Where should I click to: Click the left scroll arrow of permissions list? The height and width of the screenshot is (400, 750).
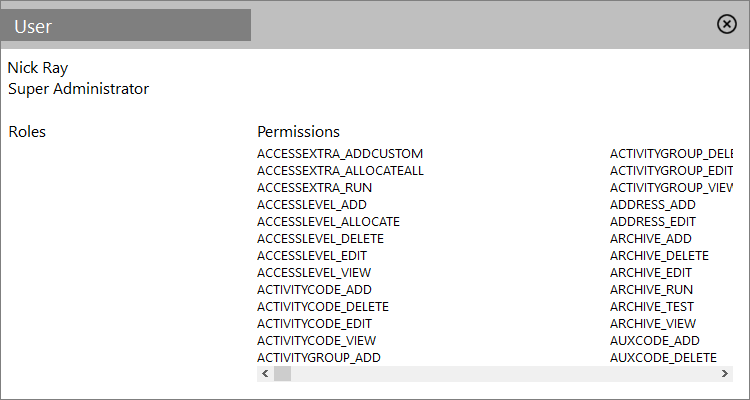tap(265, 374)
